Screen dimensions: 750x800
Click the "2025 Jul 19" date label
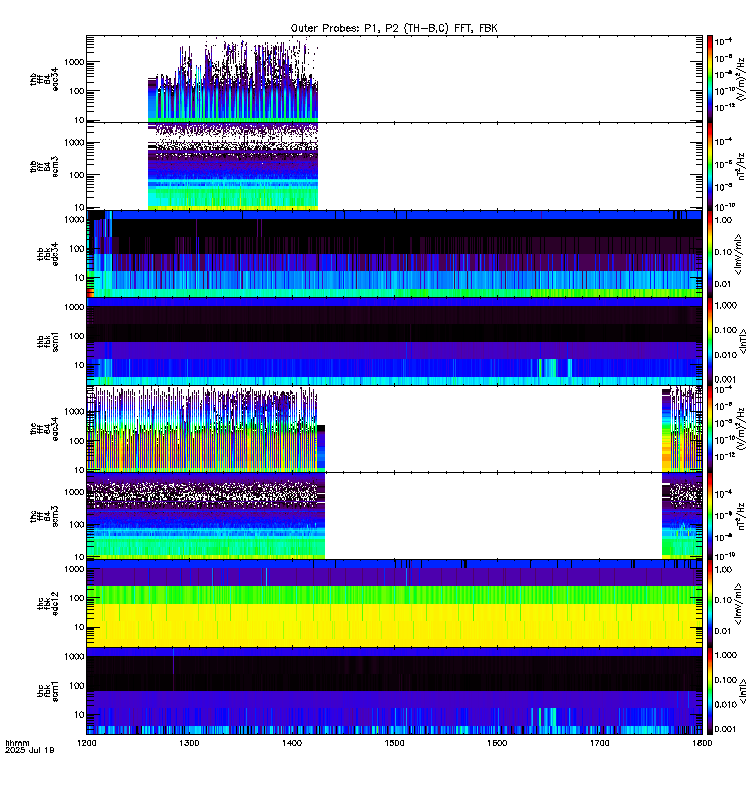click(x=30, y=750)
